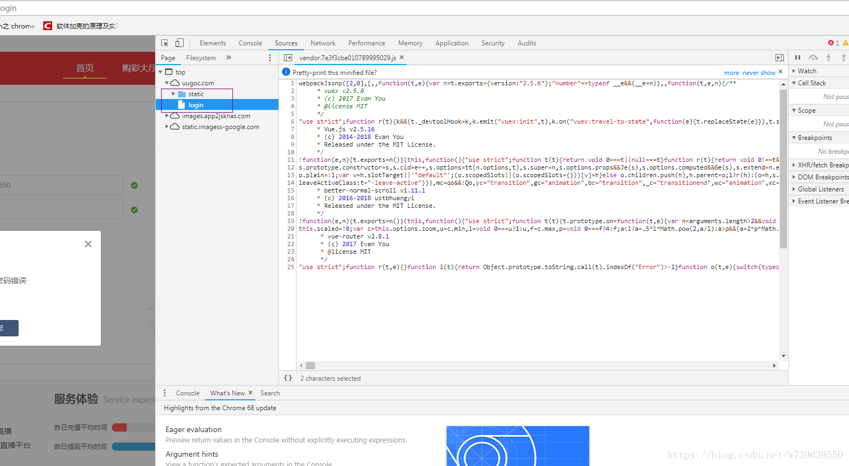Screen dimensions: 849x466
Task: Collapse the uugoc.com domain node
Action: [167, 83]
